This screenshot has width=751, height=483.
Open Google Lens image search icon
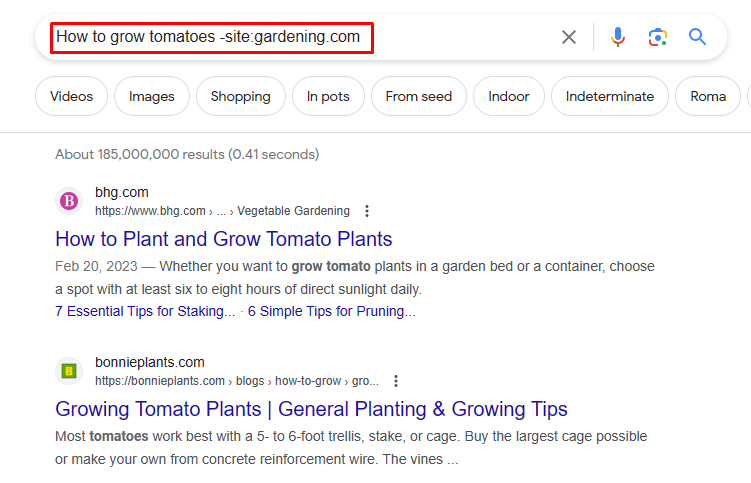point(657,37)
